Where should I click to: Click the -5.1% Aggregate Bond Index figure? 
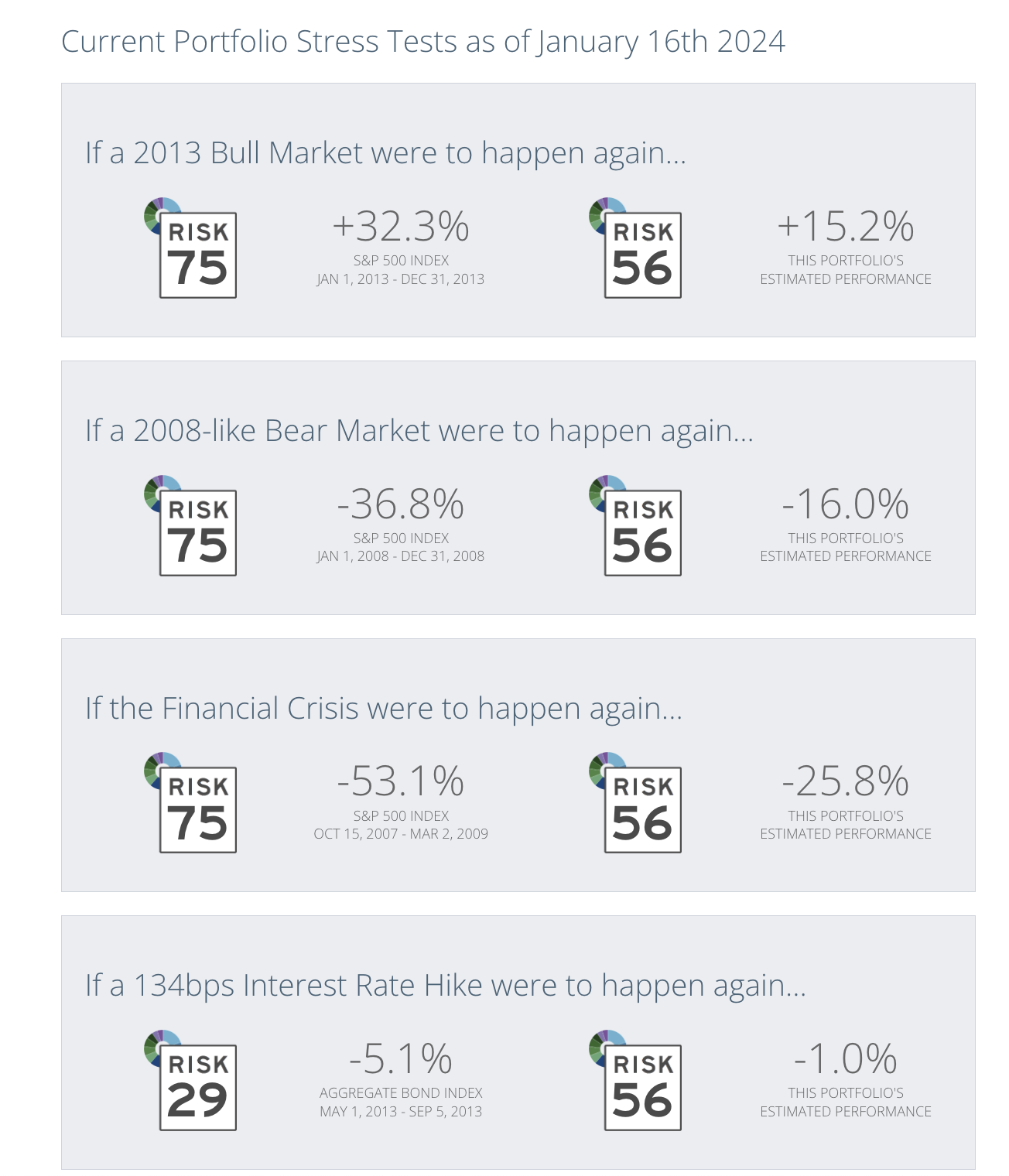tap(401, 1058)
